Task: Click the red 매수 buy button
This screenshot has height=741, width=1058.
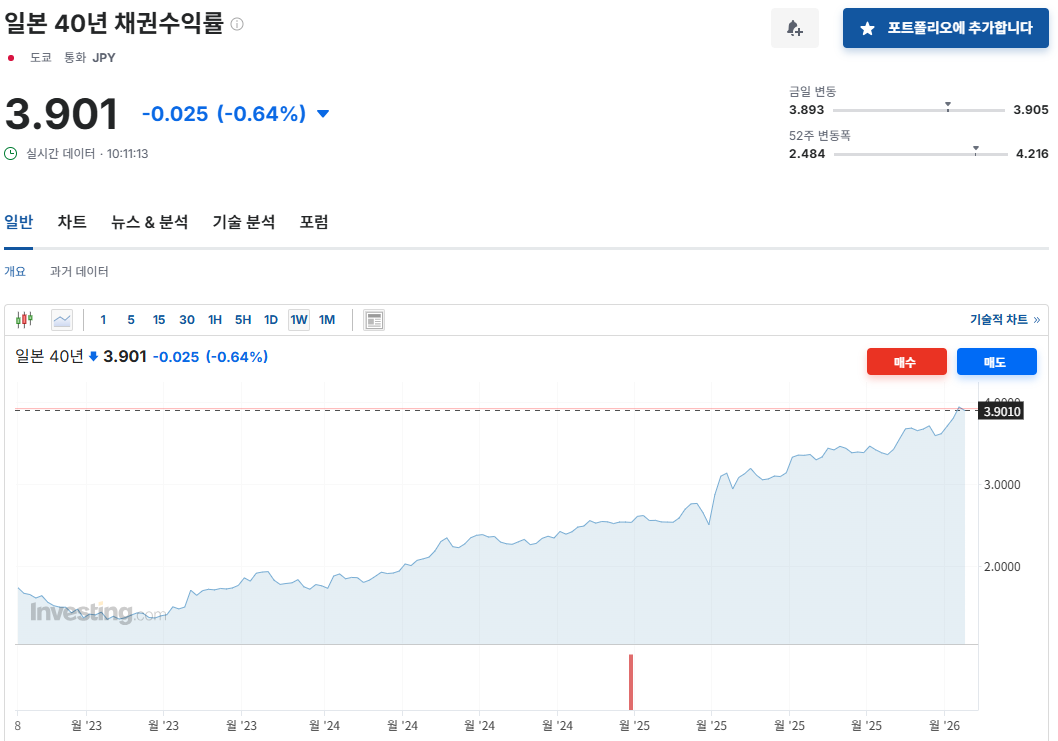Action: pos(906,361)
